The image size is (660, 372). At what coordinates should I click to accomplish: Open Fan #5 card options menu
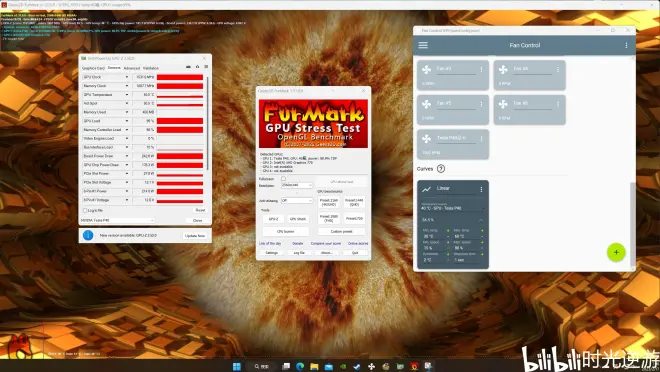[481, 104]
